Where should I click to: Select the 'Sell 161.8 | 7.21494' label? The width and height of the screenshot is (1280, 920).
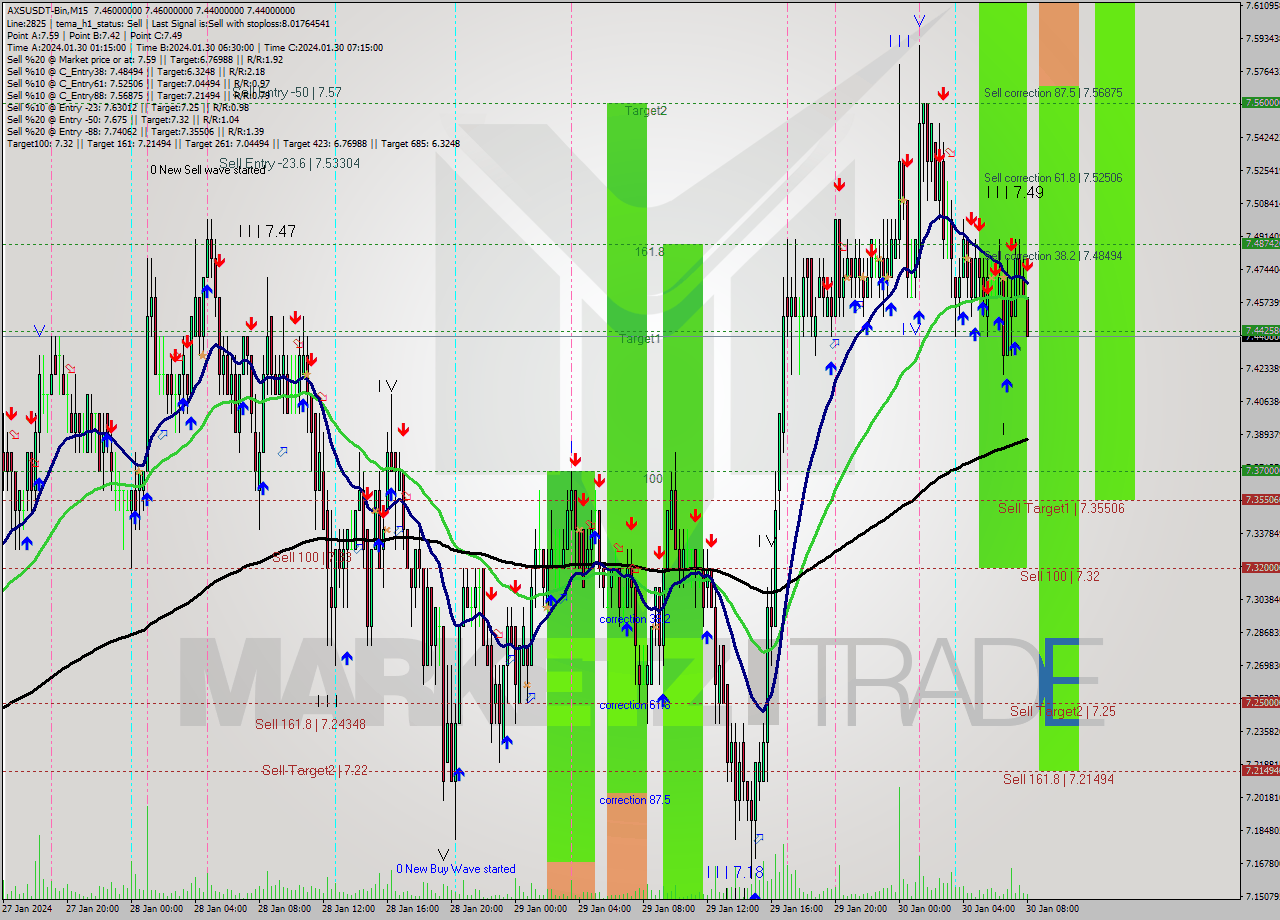[1058, 779]
